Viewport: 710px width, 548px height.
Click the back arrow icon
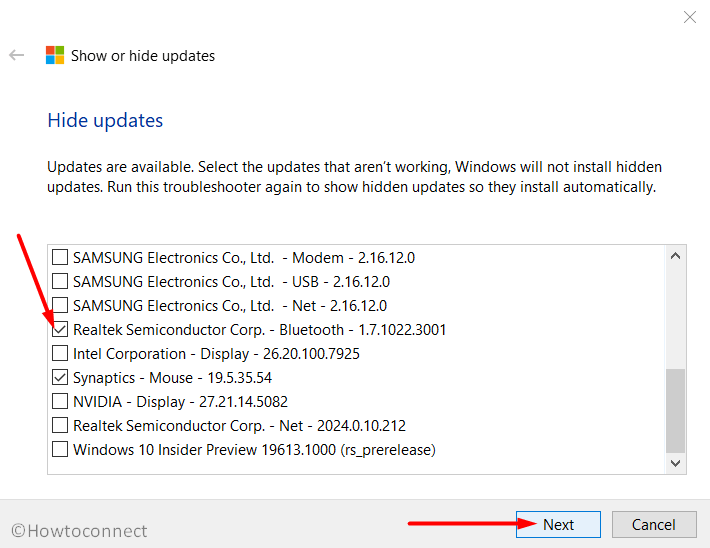(x=16, y=55)
